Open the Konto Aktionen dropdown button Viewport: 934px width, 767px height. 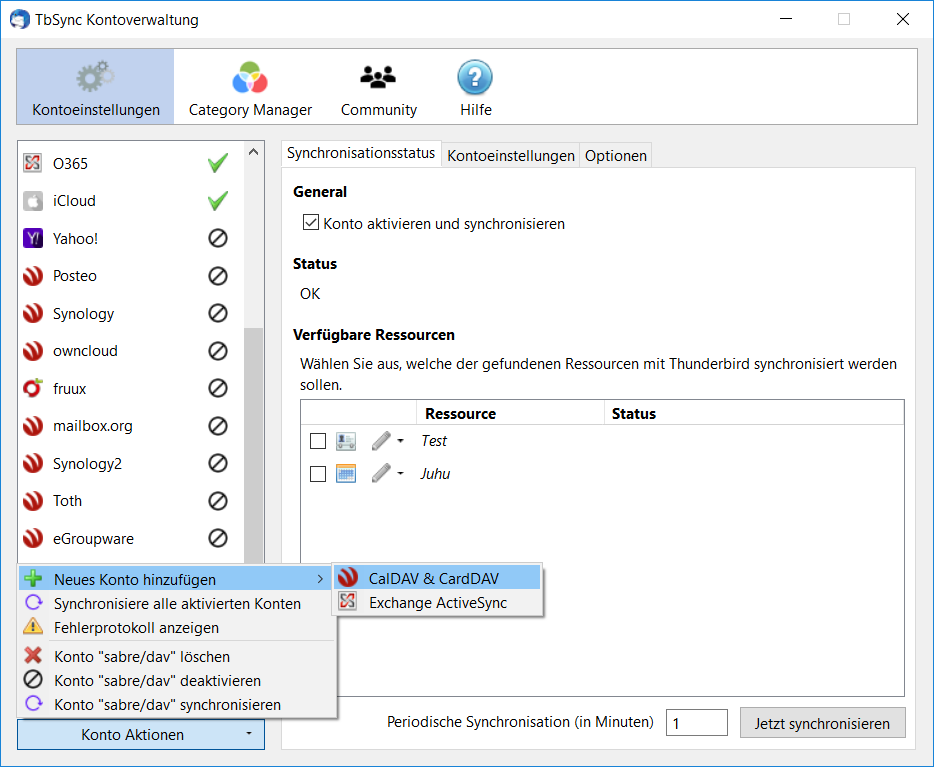click(x=141, y=734)
